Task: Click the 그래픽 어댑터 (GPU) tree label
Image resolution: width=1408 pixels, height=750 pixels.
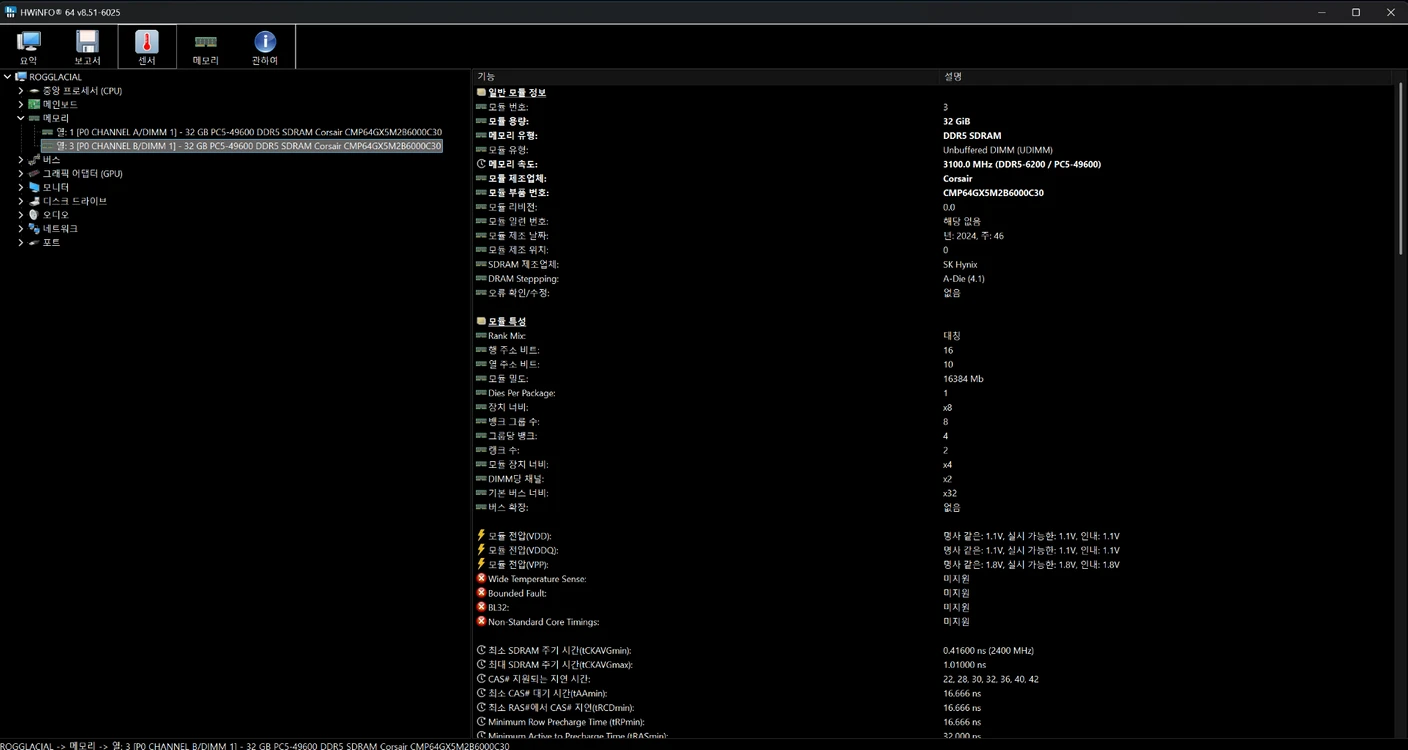Action: pyautogui.click(x=82, y=173)
